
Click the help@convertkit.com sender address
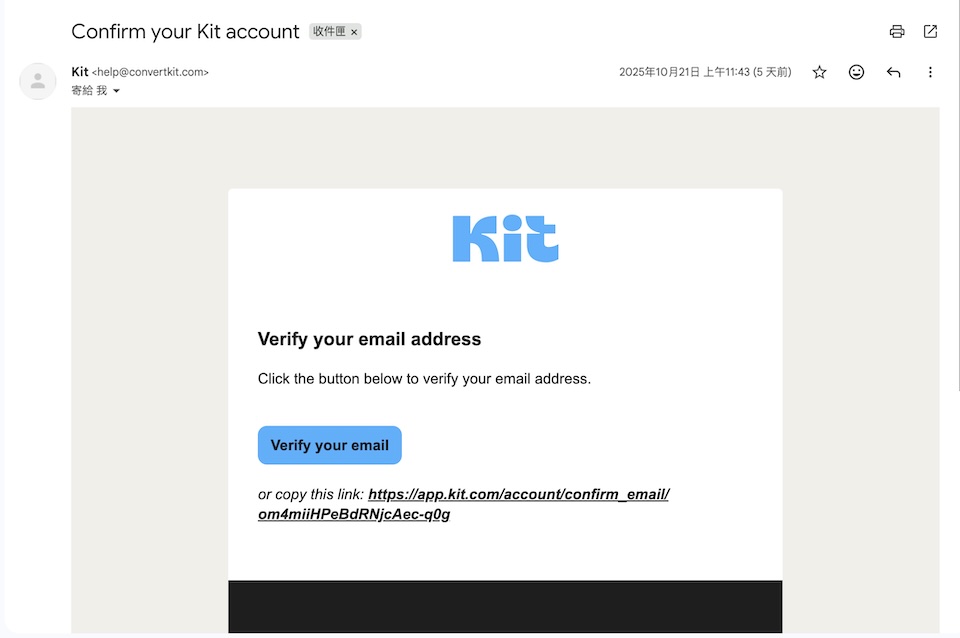coord(150,72)
